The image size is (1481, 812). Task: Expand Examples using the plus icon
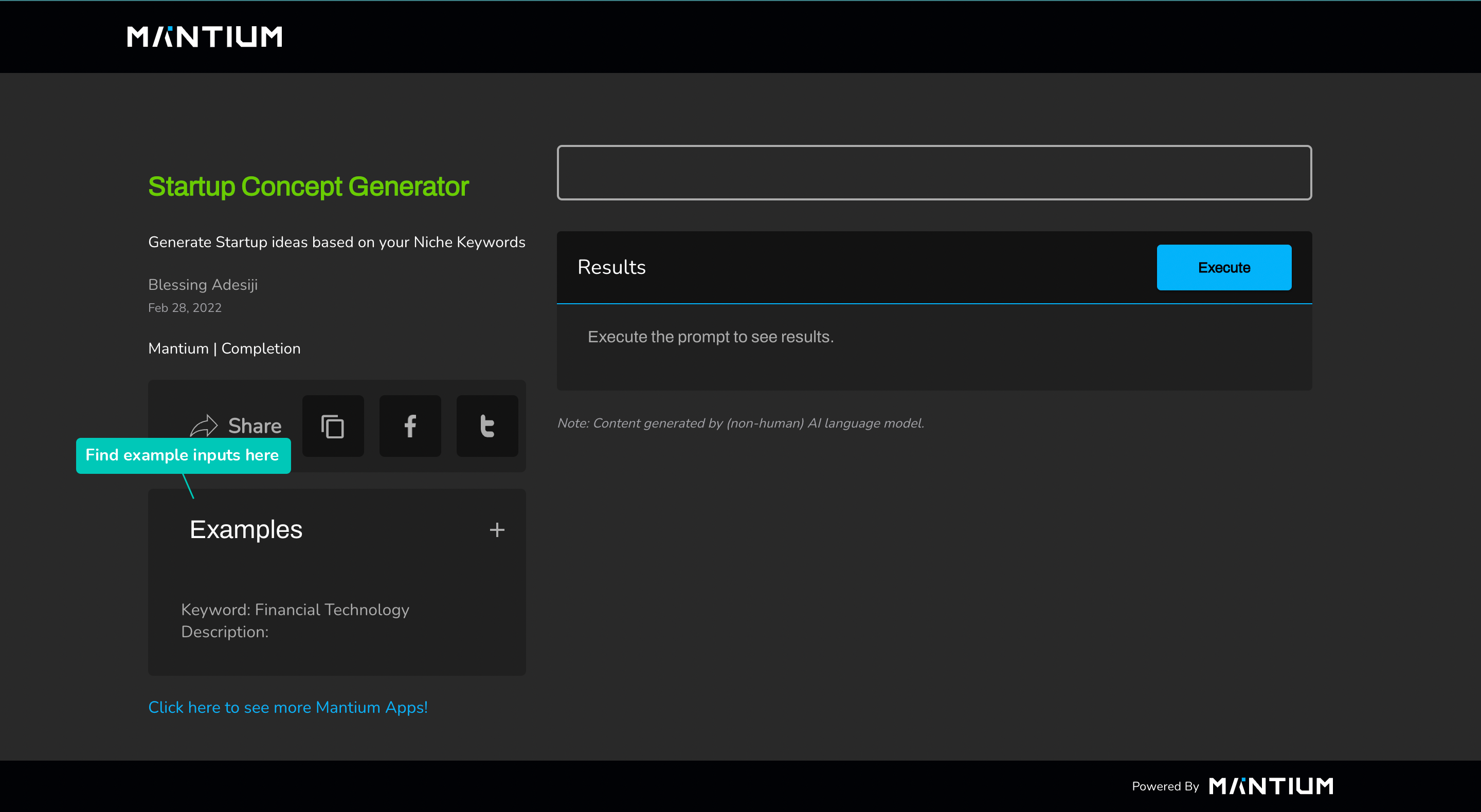coord(497,529)
